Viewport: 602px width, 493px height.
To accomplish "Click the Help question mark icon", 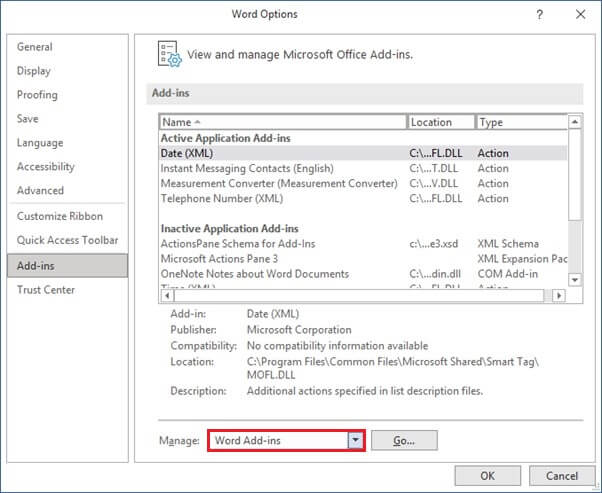I will click(539, 15).
